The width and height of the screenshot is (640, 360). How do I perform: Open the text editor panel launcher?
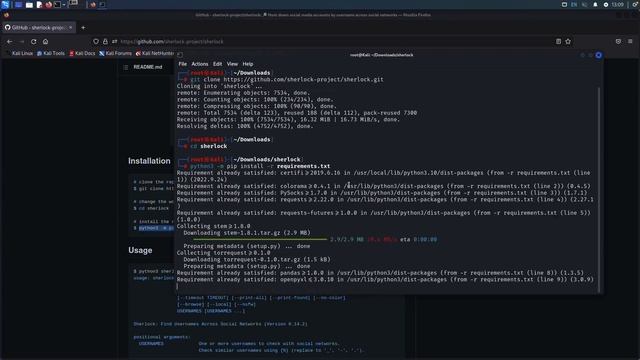pos(39,4)
